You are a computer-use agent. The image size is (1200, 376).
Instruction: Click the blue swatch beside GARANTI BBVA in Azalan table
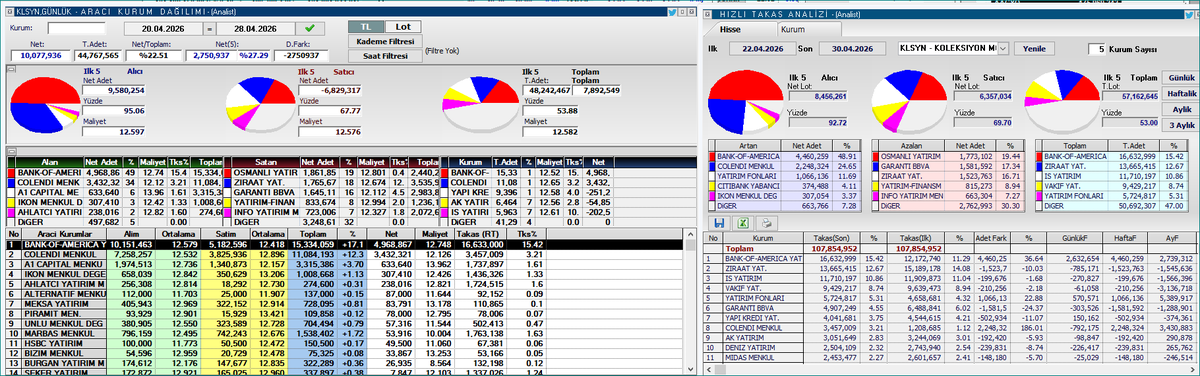click(x=876, y=166)
